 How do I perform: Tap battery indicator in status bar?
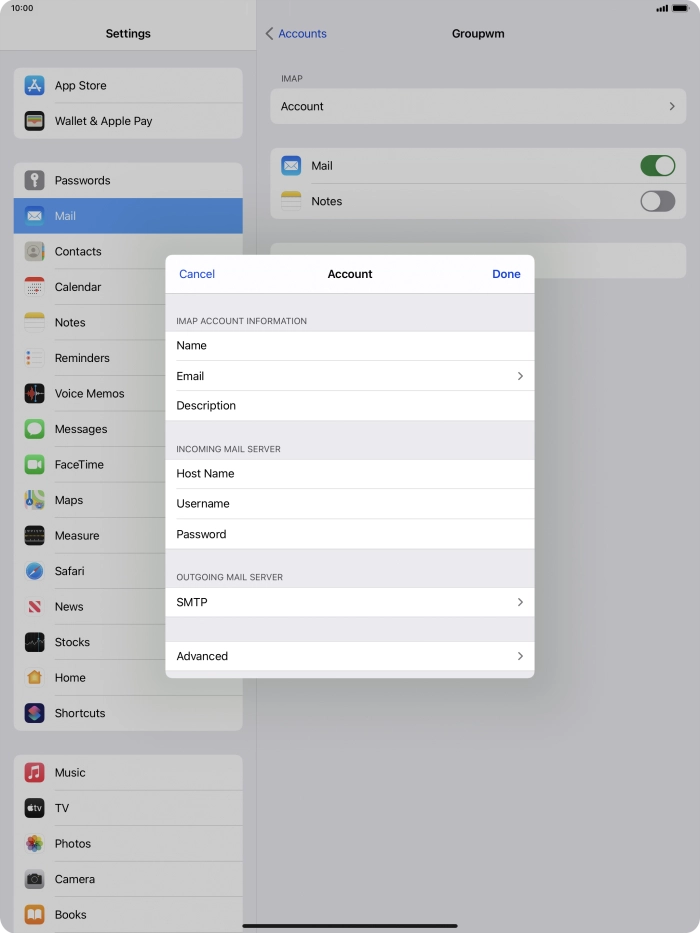681,8
